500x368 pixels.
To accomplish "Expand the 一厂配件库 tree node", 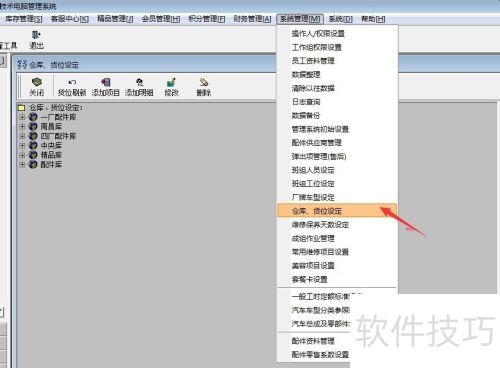I will 22,117.
